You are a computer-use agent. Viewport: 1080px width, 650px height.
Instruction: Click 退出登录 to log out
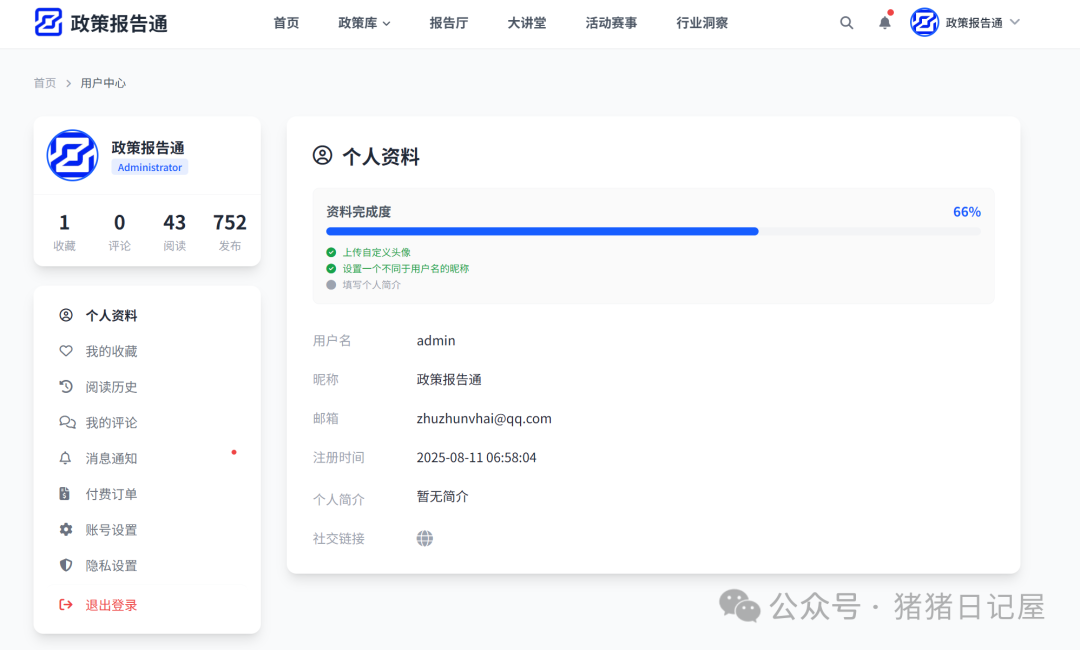coord(110,604)
